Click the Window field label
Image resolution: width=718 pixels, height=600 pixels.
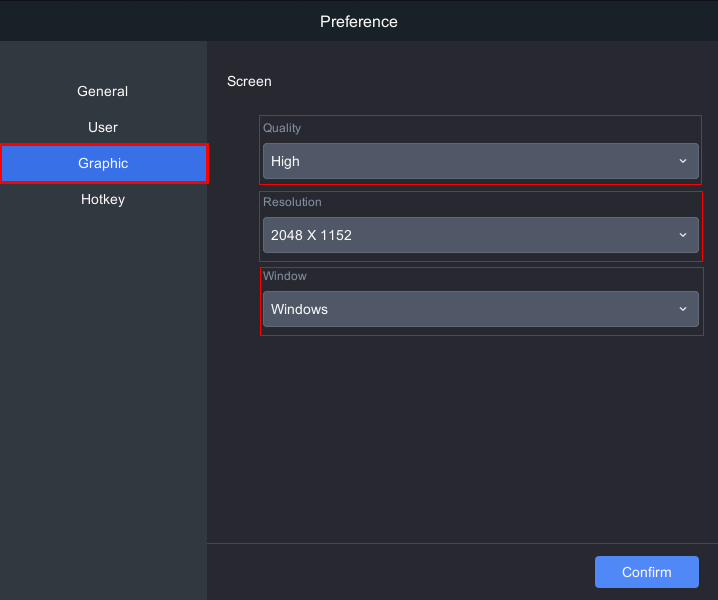(285, 276)
